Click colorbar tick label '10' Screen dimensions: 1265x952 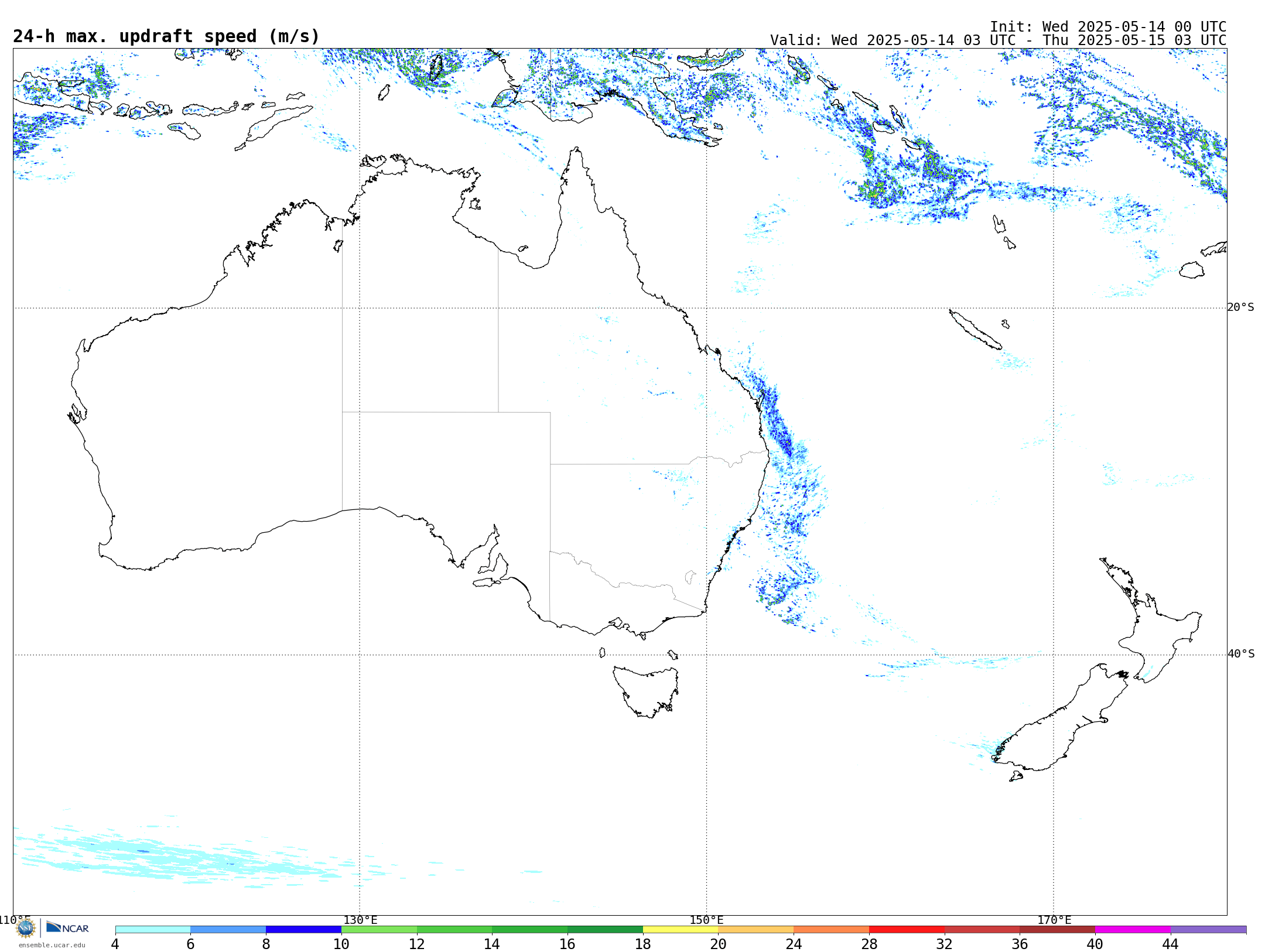pos(341,944)
